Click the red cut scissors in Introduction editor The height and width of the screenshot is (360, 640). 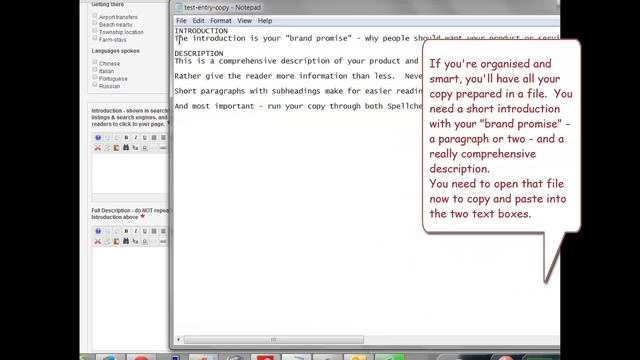(x=98, y=148)
